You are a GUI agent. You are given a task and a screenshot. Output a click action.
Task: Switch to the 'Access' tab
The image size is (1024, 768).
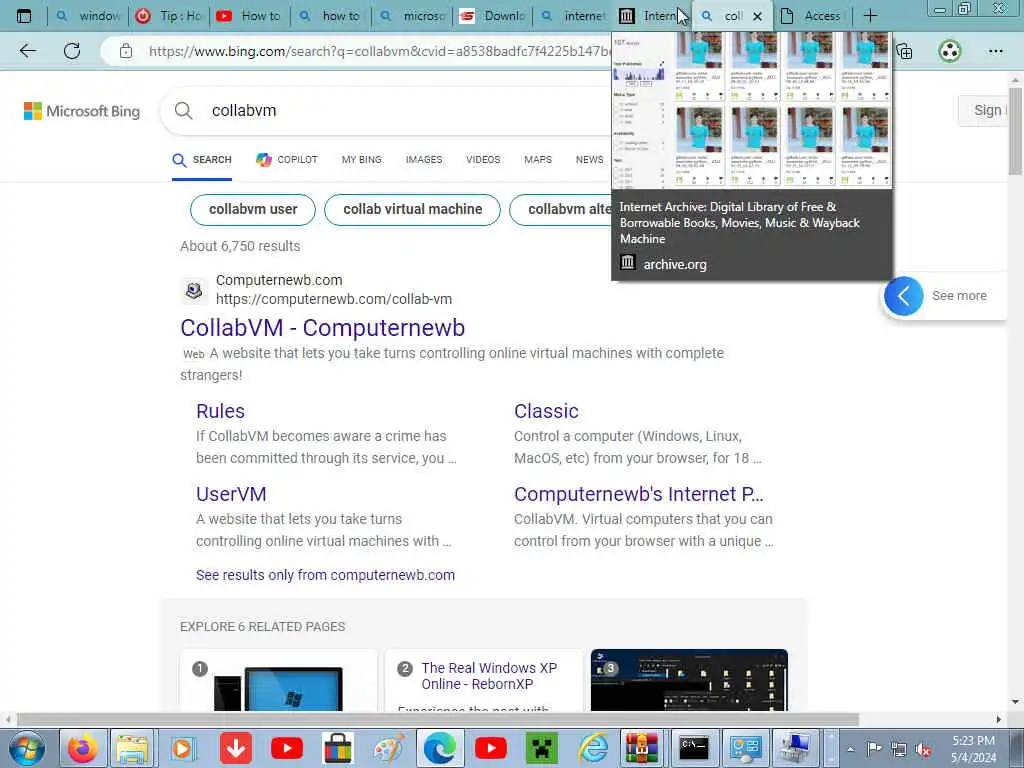click(x=812, y=16)
